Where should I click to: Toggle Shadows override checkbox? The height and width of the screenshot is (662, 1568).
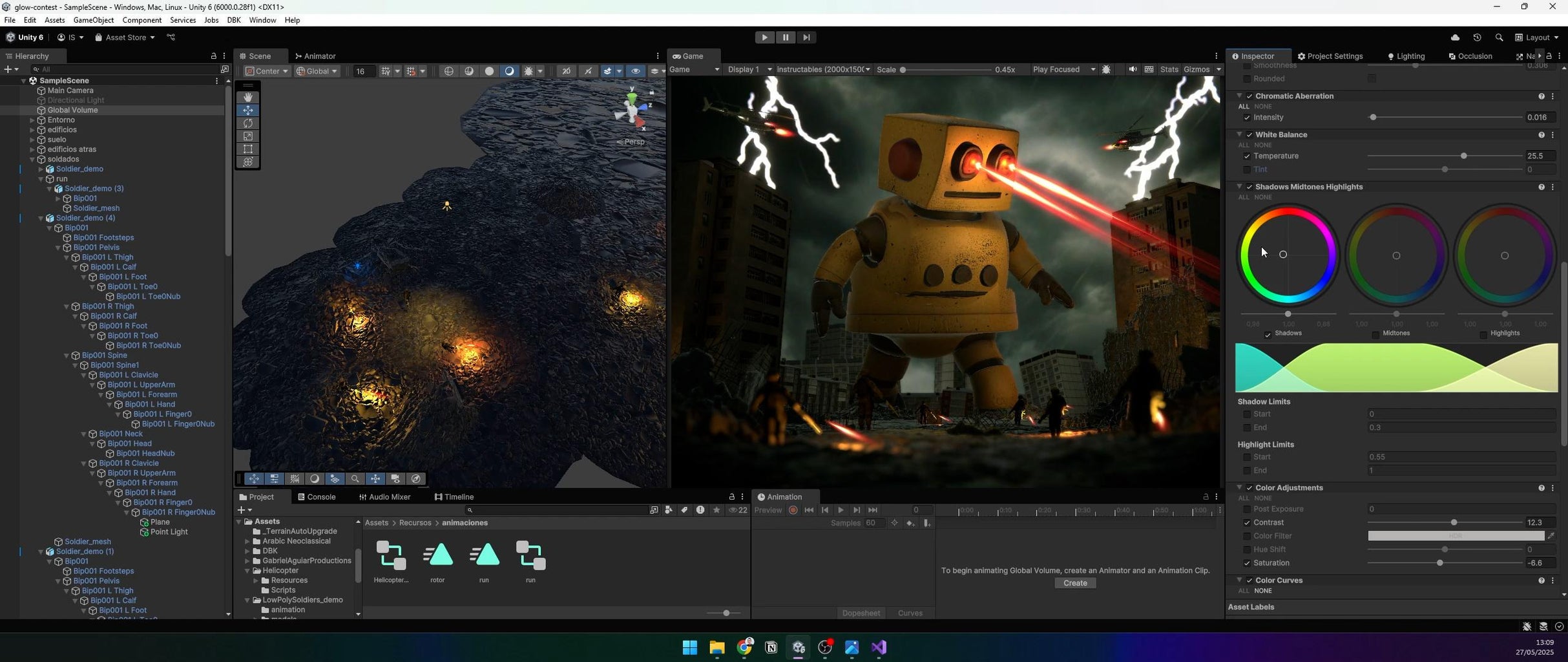[x=1267, y=334]
